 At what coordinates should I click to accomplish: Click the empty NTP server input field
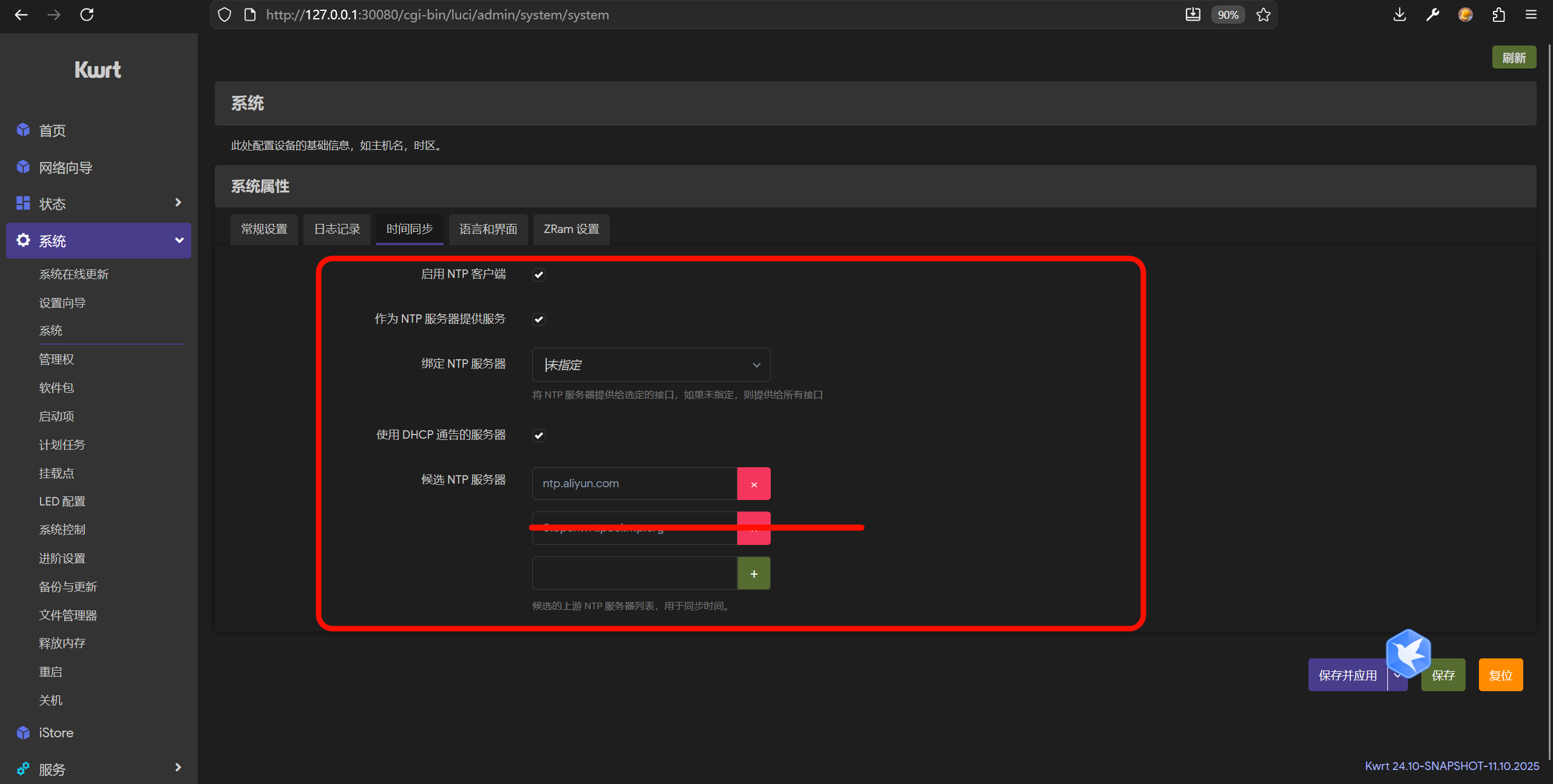pos(634,573)
